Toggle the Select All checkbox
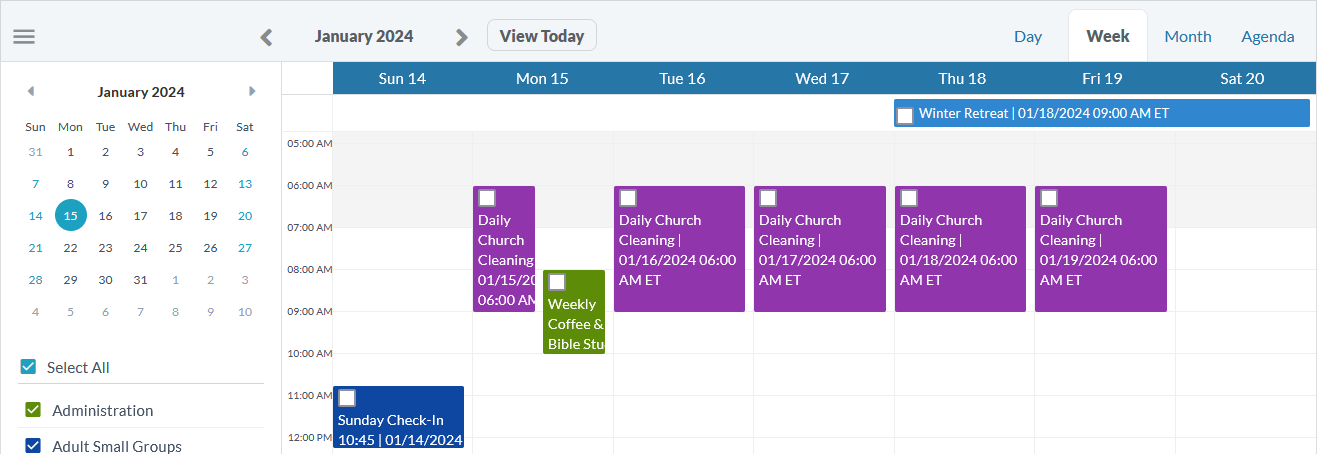The width and height of the screenshot is (1317, 454). click(28, 367)
